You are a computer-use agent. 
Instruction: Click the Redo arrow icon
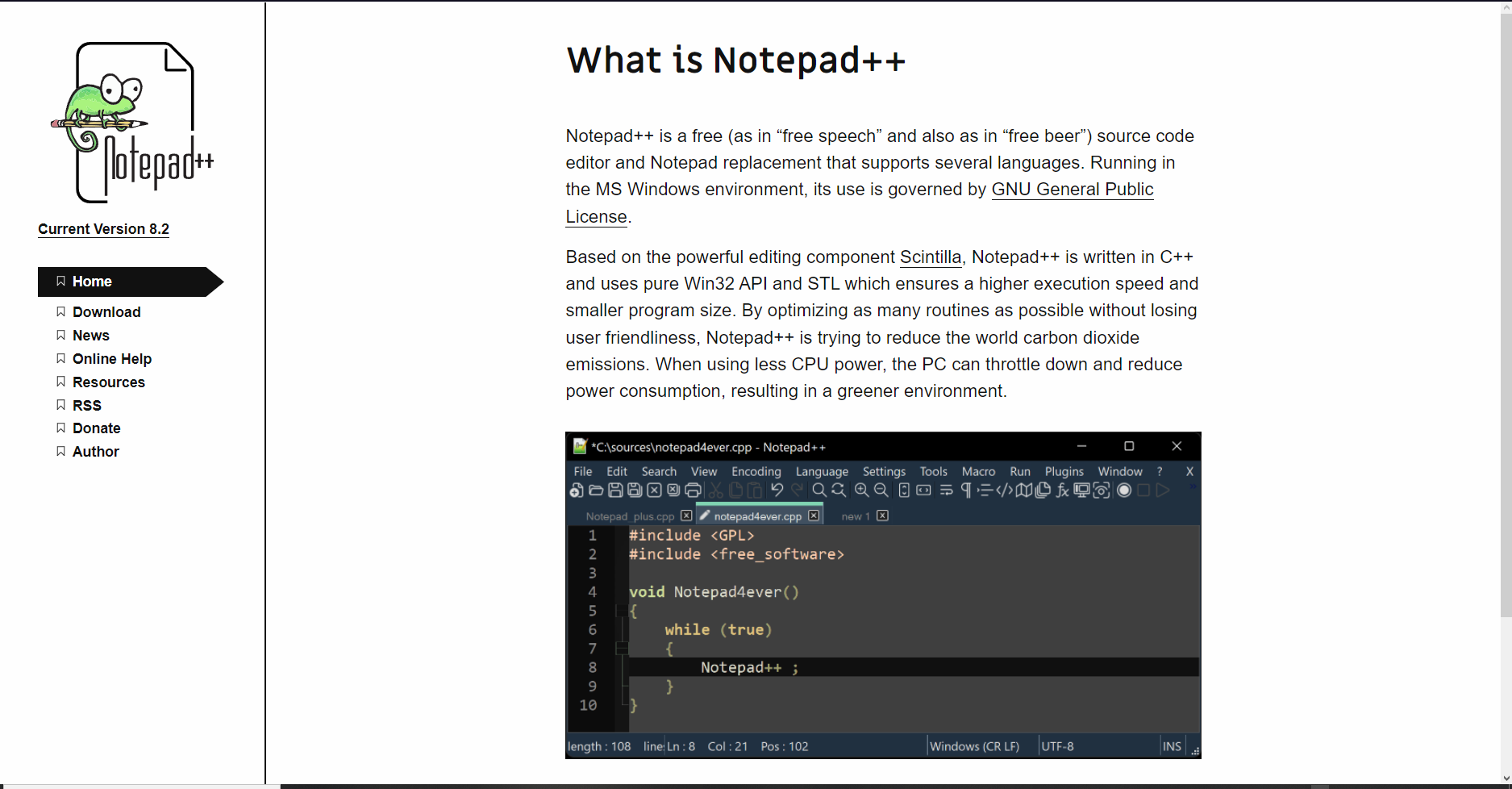pos(797,490)
